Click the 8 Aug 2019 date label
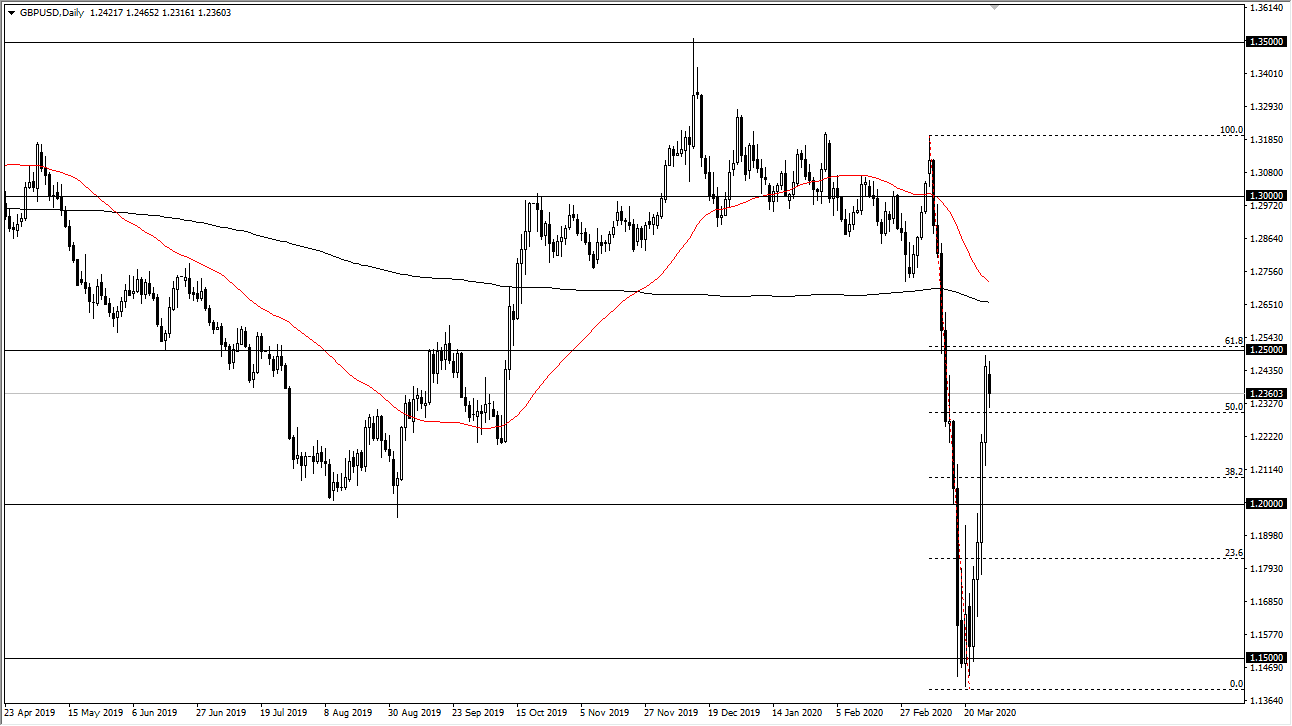This screenshot has width=1292, height=726. pos(348,714)
